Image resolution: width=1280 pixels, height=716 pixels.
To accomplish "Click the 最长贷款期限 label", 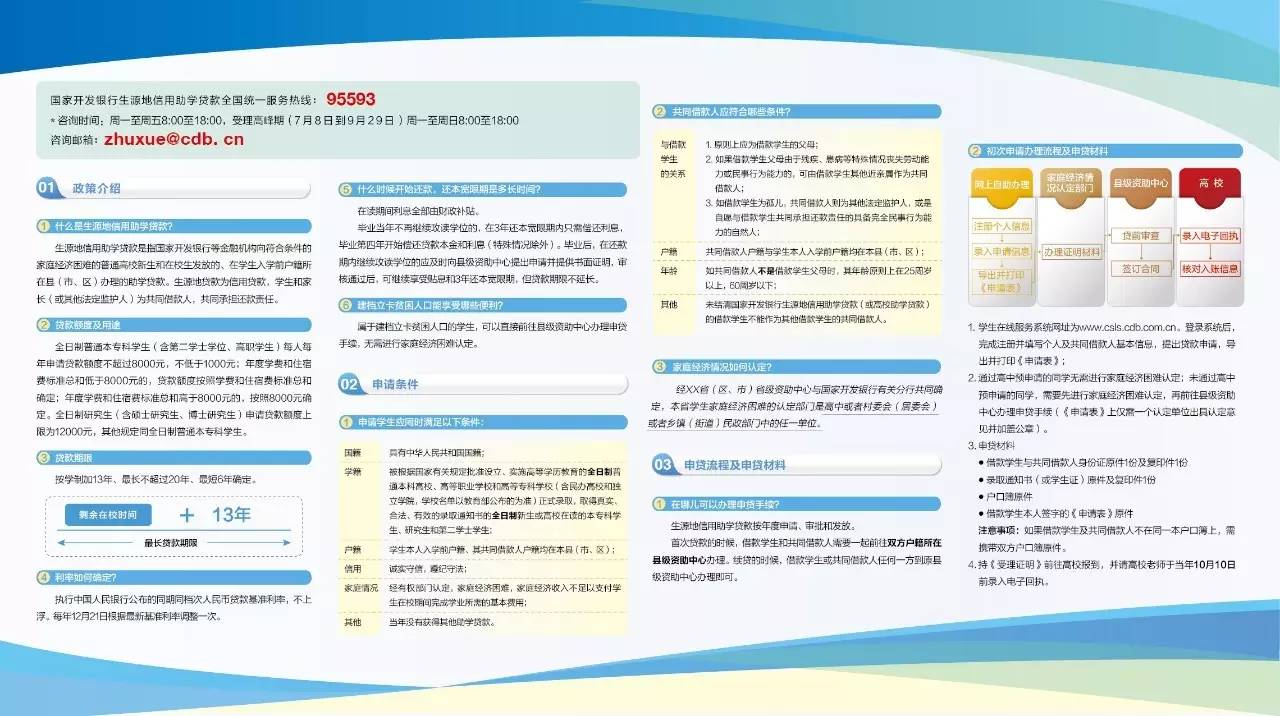I will click(x=171, y=543).
